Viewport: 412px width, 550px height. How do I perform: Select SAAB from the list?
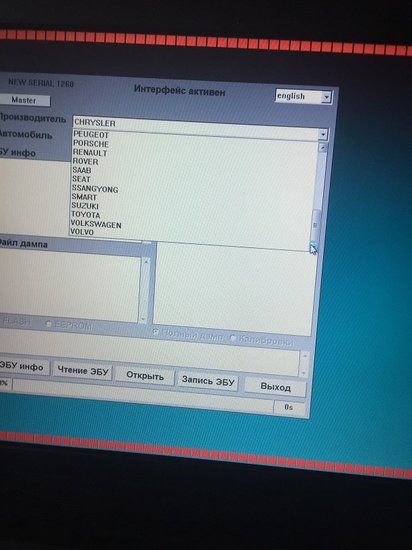pyautogui.click(x=82, y=170)
